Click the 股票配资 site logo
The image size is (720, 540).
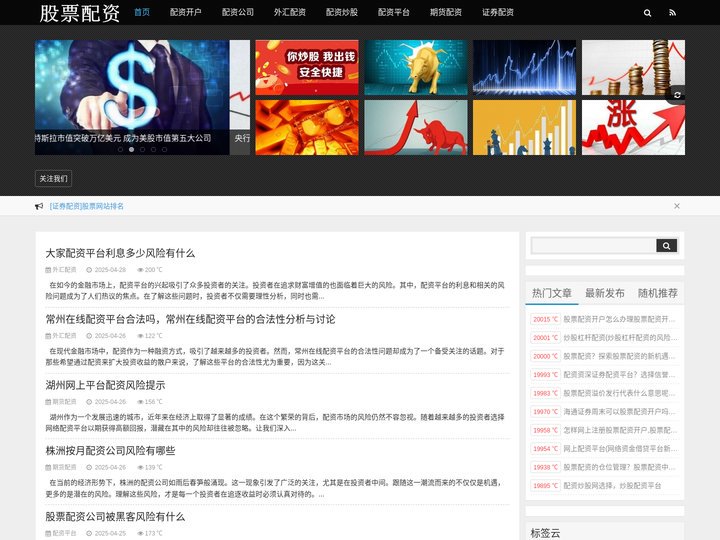79,13
